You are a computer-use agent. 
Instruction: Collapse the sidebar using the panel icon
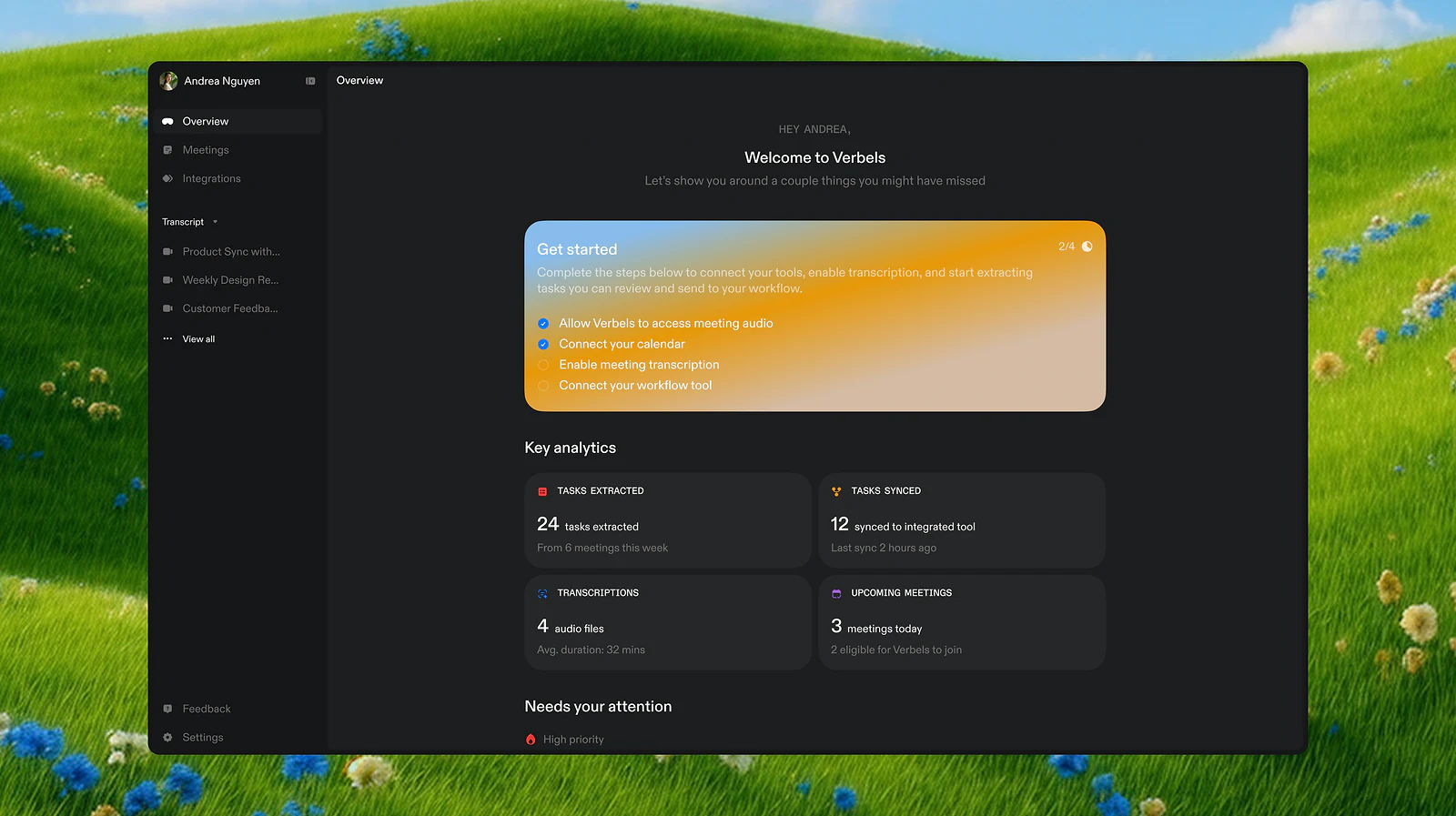(x=310, y=81)
